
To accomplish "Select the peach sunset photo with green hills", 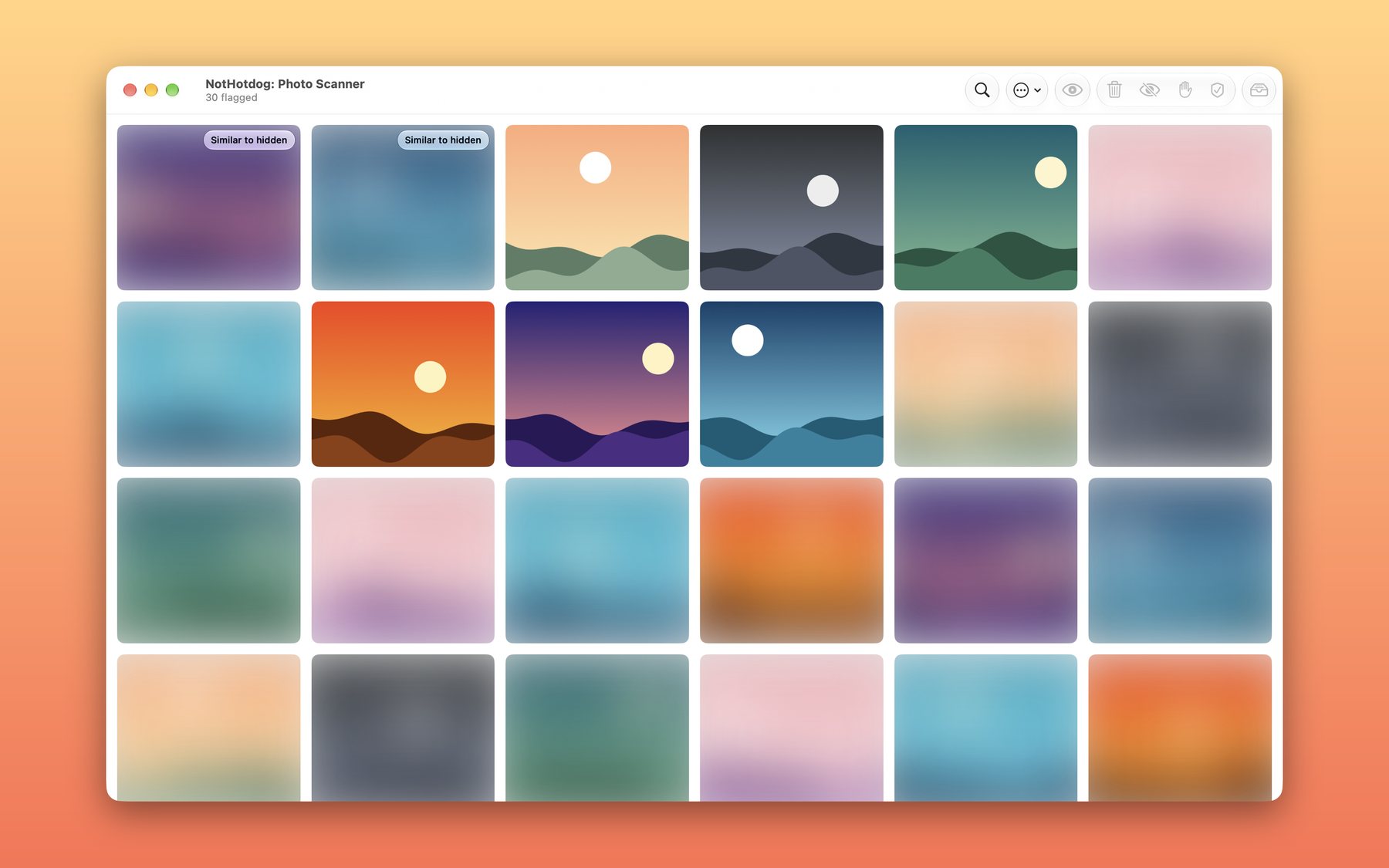I will (597, 208).
